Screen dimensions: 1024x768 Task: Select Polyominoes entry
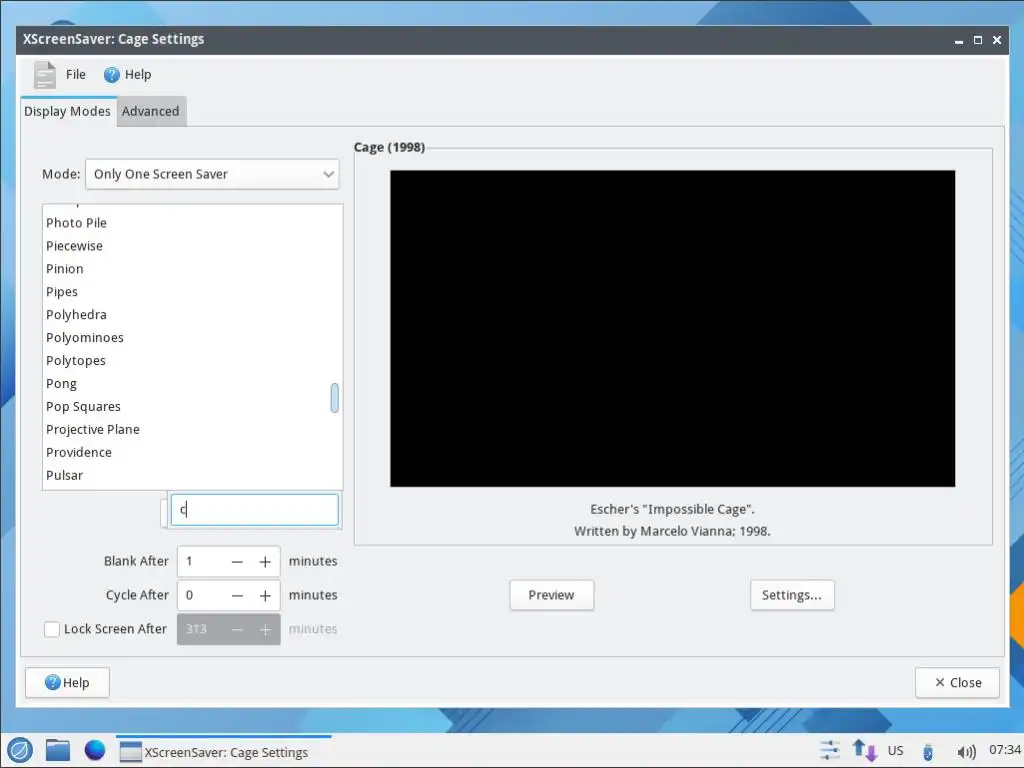pos(192,338)
